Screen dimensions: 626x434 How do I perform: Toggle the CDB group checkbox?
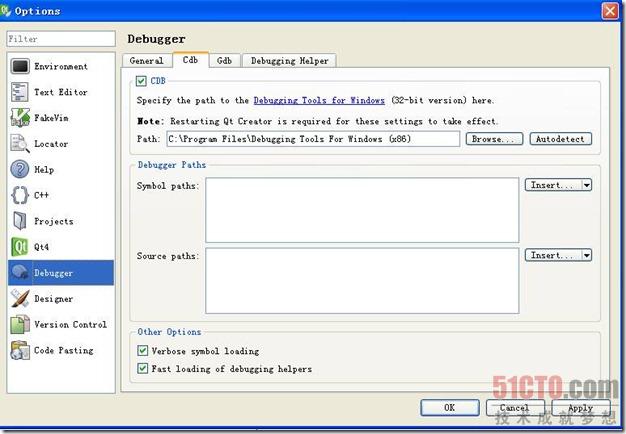141,81
